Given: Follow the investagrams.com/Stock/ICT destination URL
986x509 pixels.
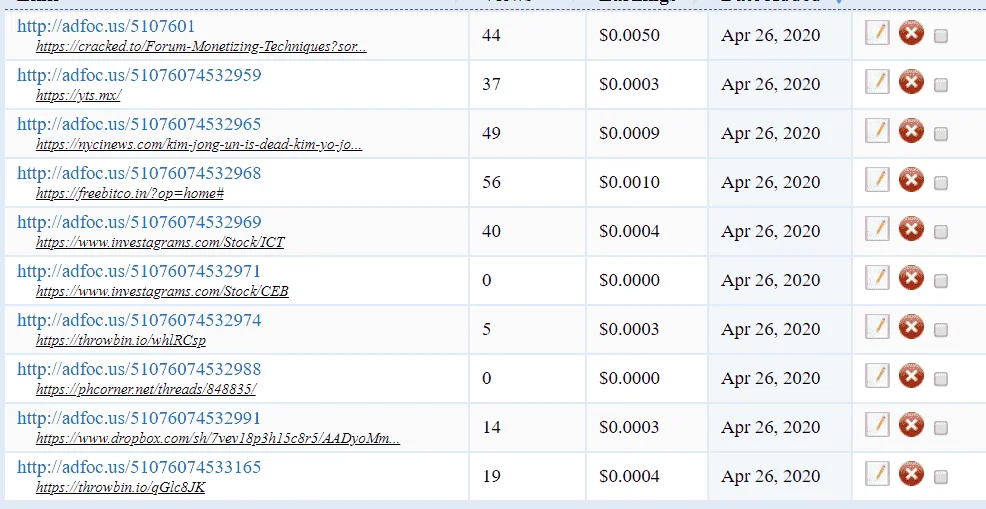Looking at the screenshot, I should coord(160,243).
